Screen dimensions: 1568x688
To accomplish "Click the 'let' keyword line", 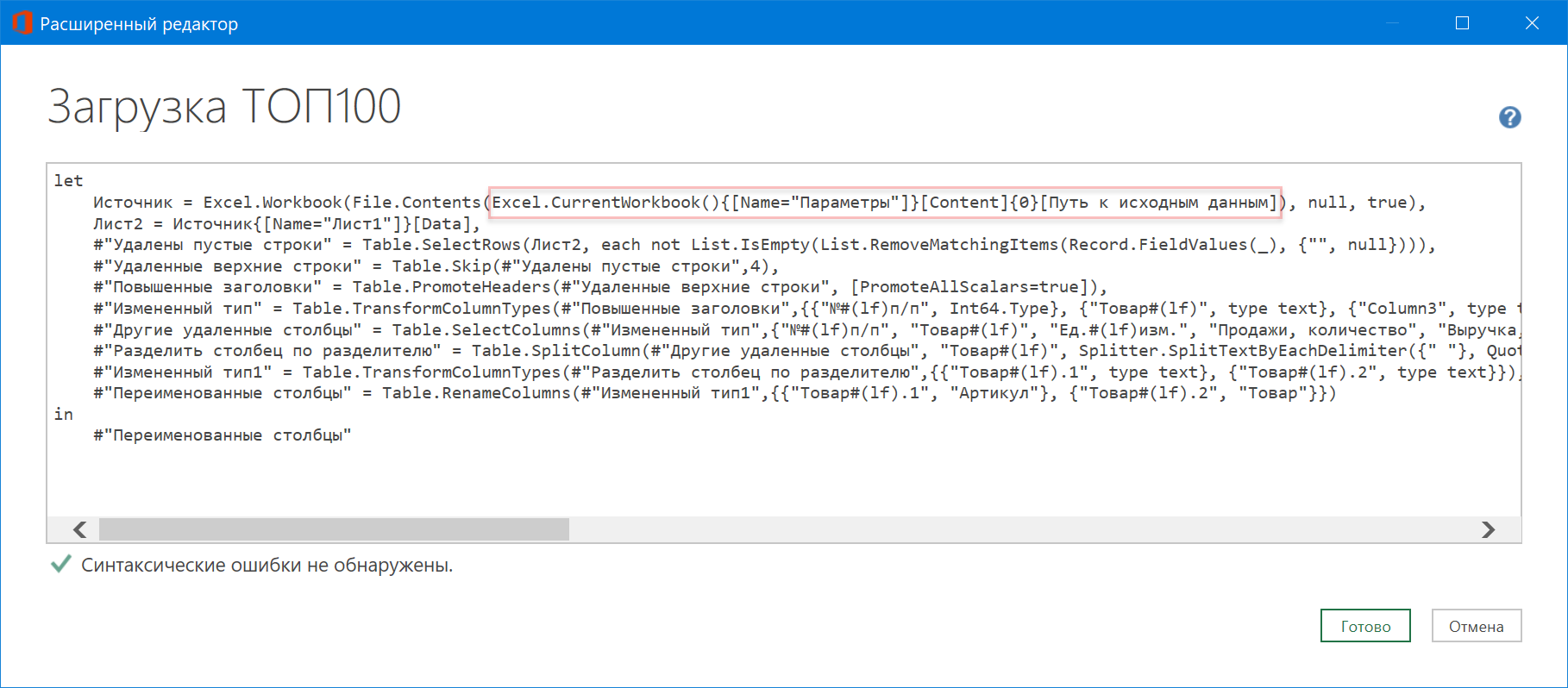I will click(69, 181).
